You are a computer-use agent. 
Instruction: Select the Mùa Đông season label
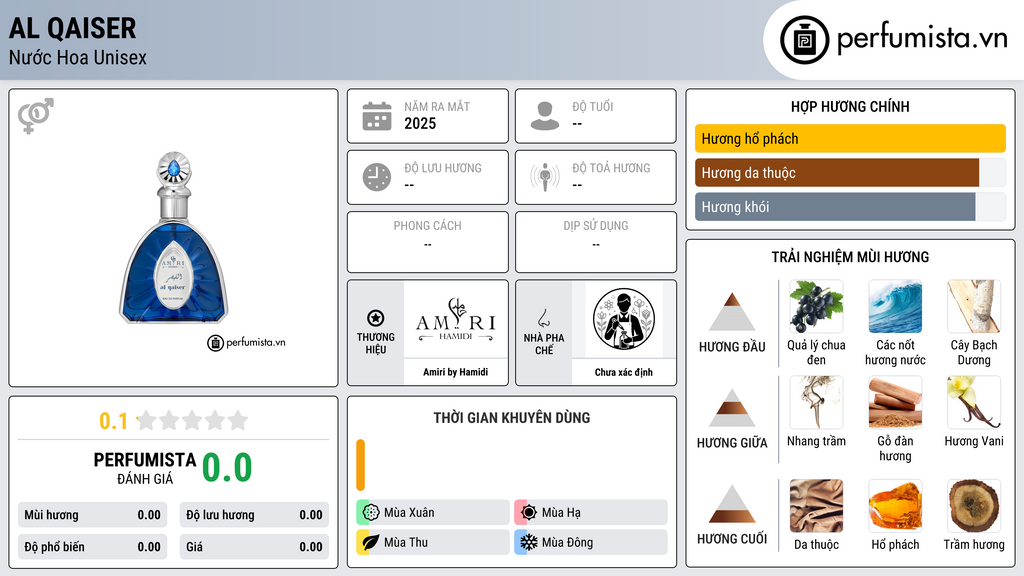568,542
